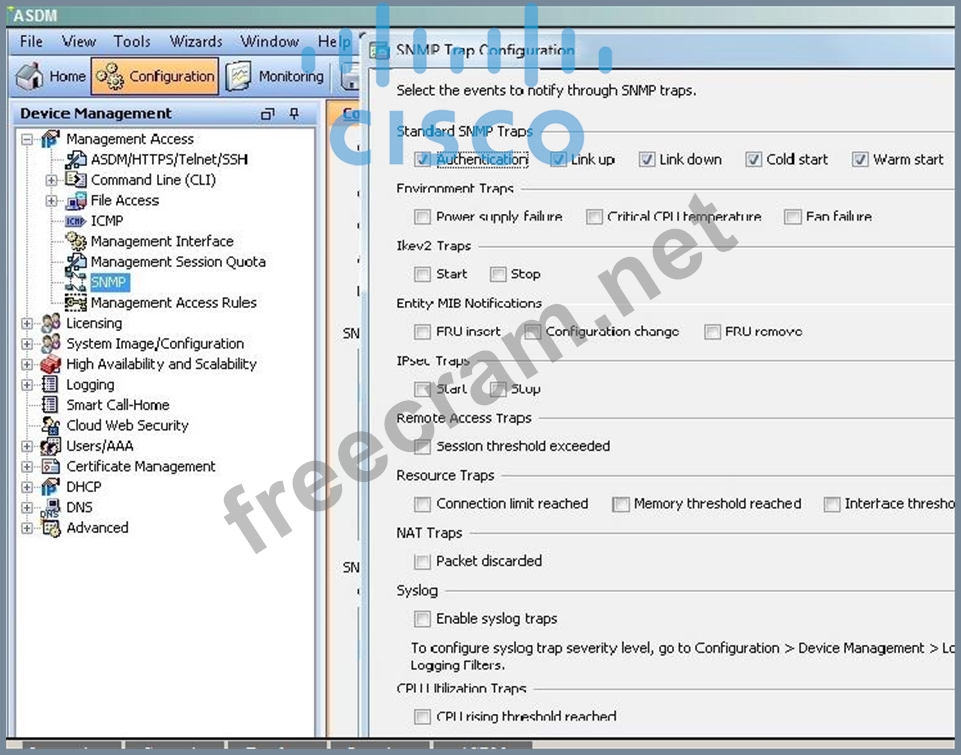Viewport: 961px width, 755px height.
Task: Open Cloud Web Security node icon
Action: (x=50, y=425)
